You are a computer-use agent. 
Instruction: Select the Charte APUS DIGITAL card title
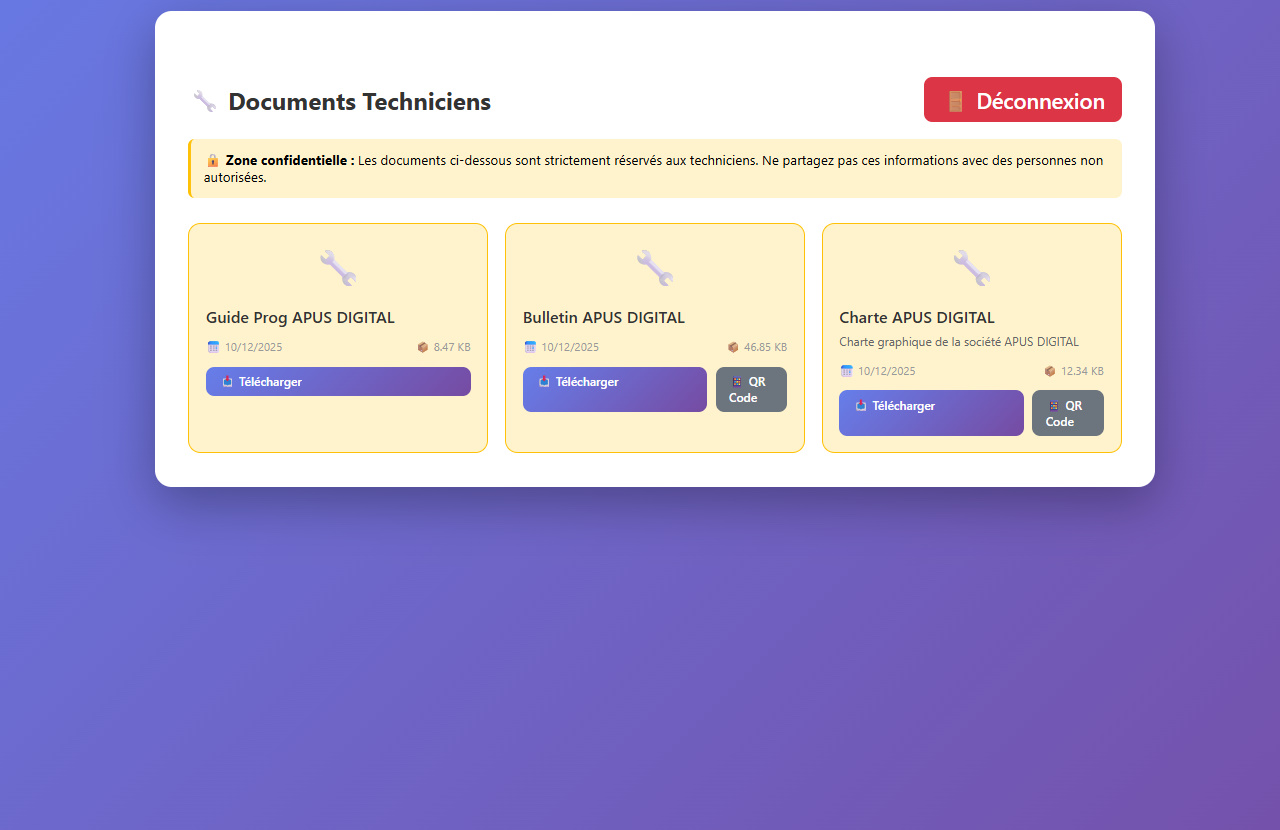917,317
